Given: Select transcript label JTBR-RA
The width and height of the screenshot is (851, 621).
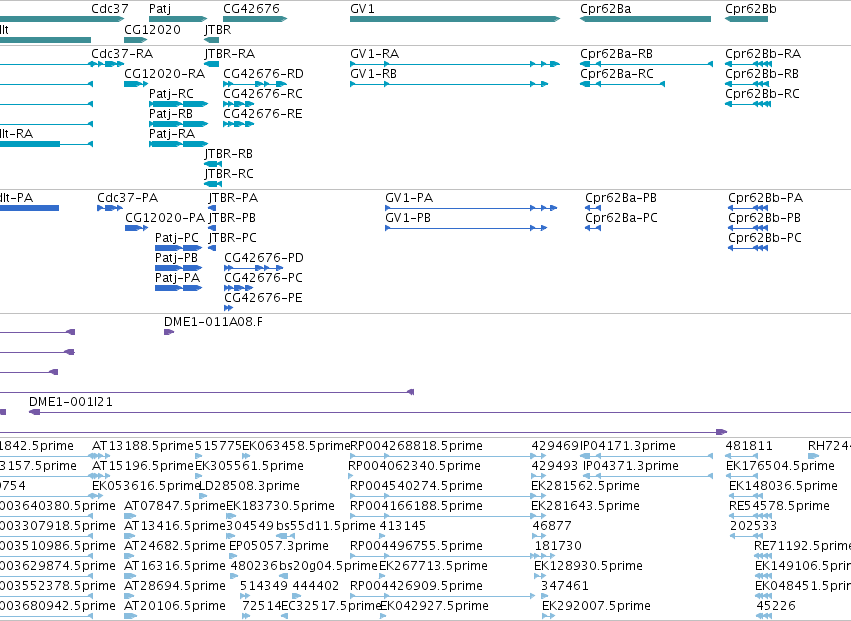Looking at the screenshot, I should click(x=230, y=54).
